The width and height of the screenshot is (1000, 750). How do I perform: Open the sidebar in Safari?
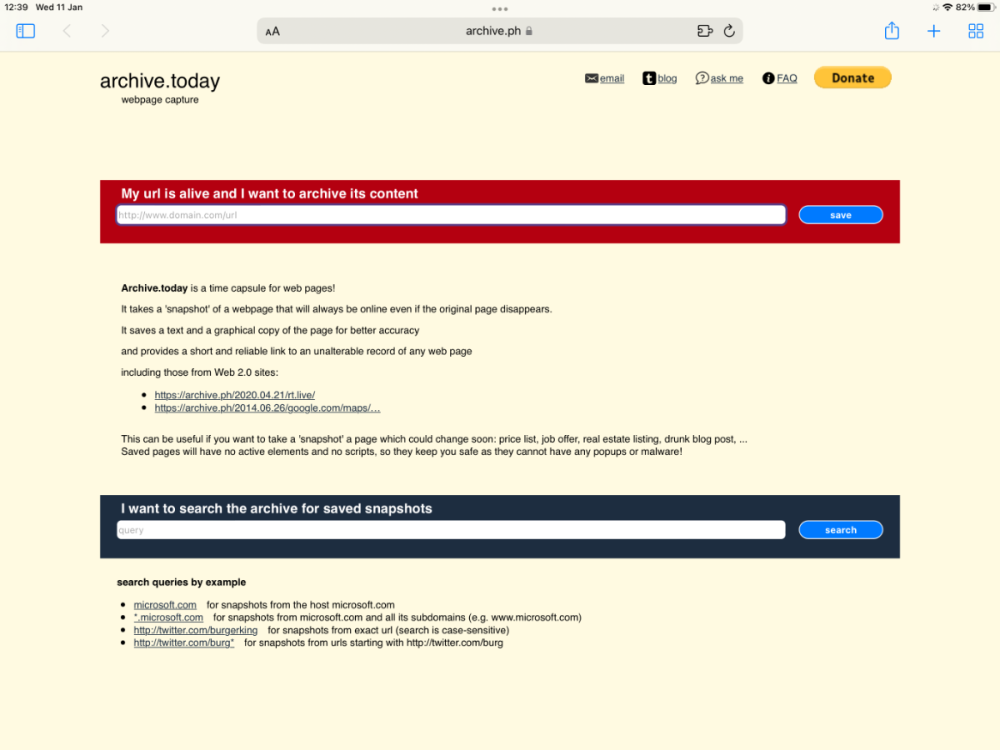(25, 31)
